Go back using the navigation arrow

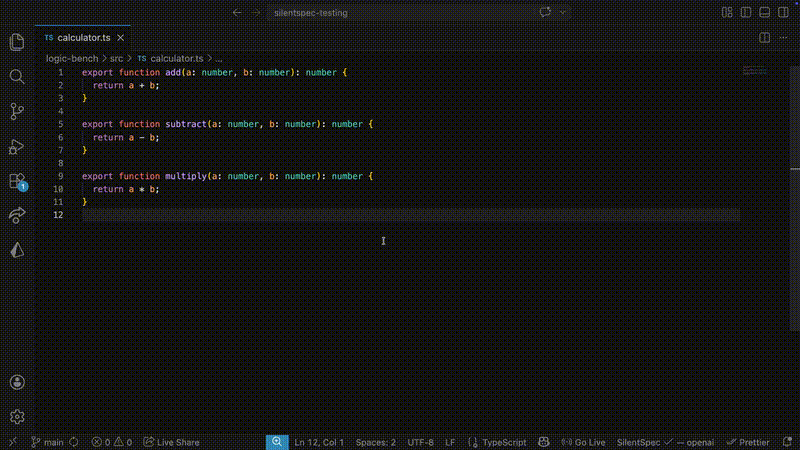(x=237, y=13)
